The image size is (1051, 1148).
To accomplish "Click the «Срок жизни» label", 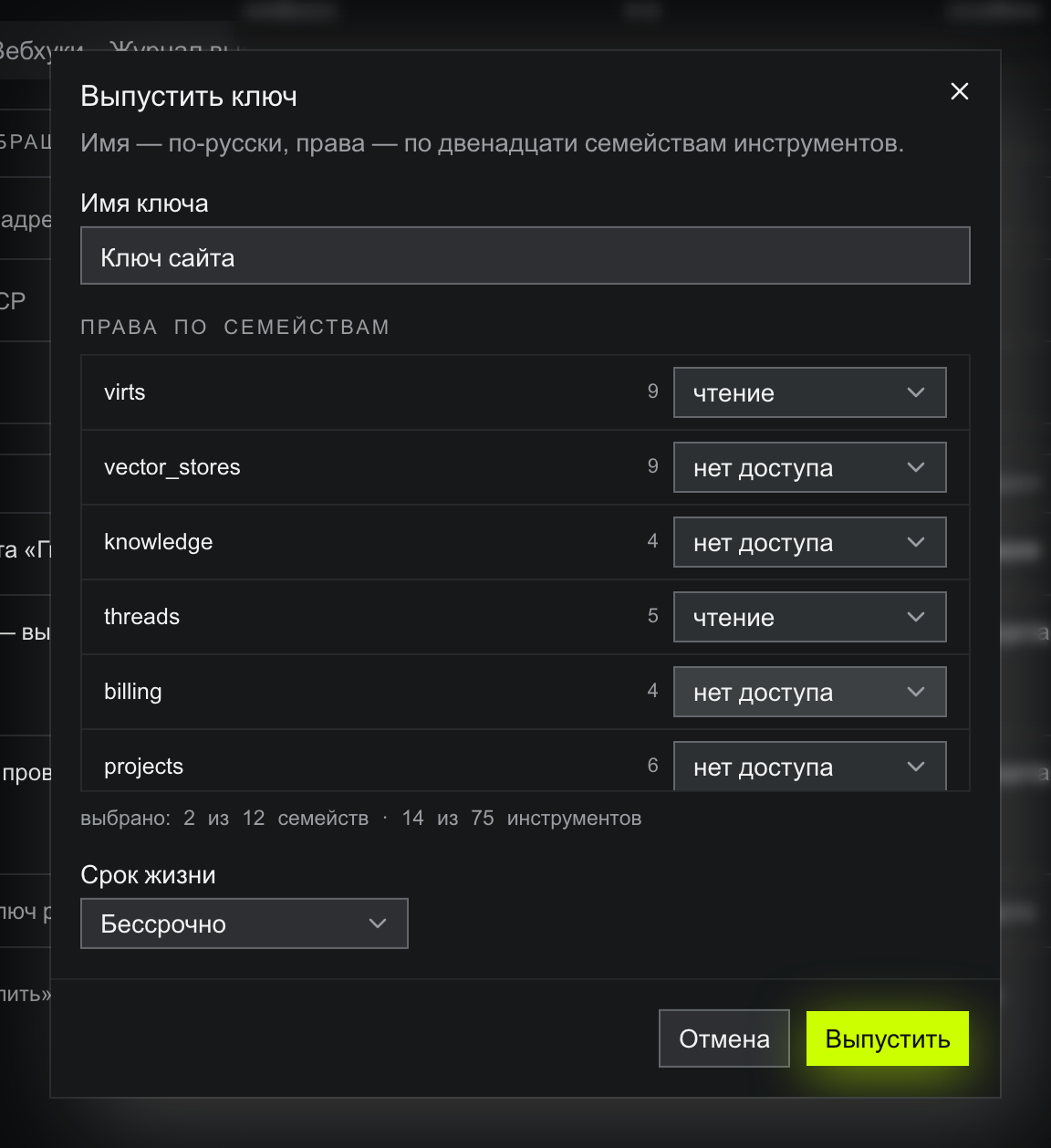I will (x=149, y=875).
